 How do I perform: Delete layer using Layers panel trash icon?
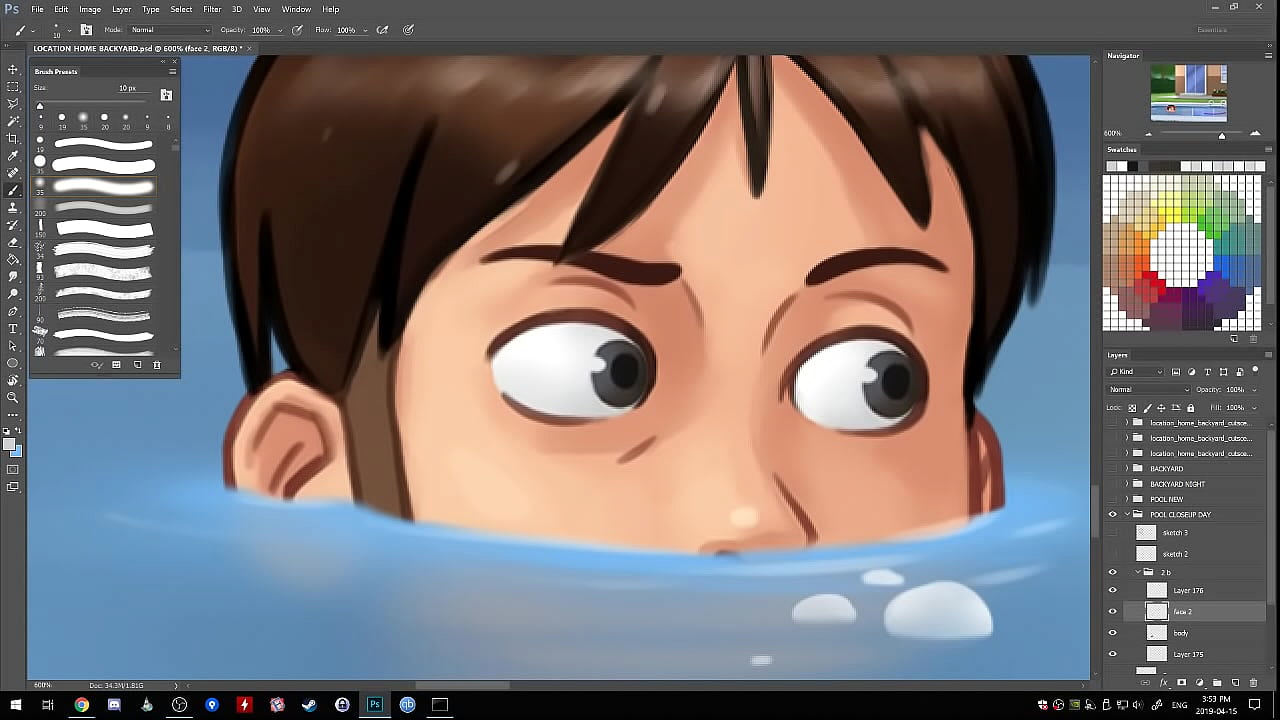1253,683
